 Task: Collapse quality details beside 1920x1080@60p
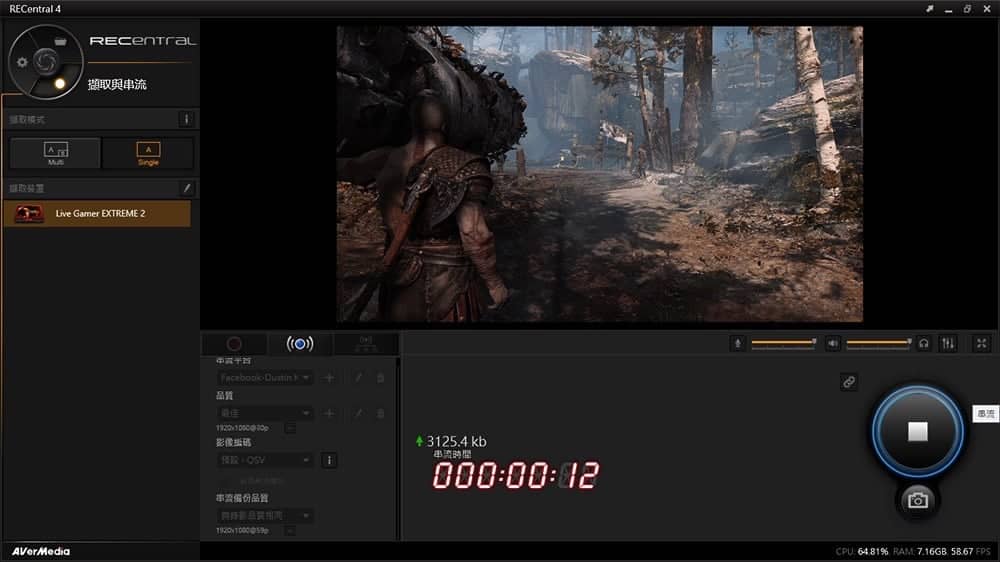point(290,428)
